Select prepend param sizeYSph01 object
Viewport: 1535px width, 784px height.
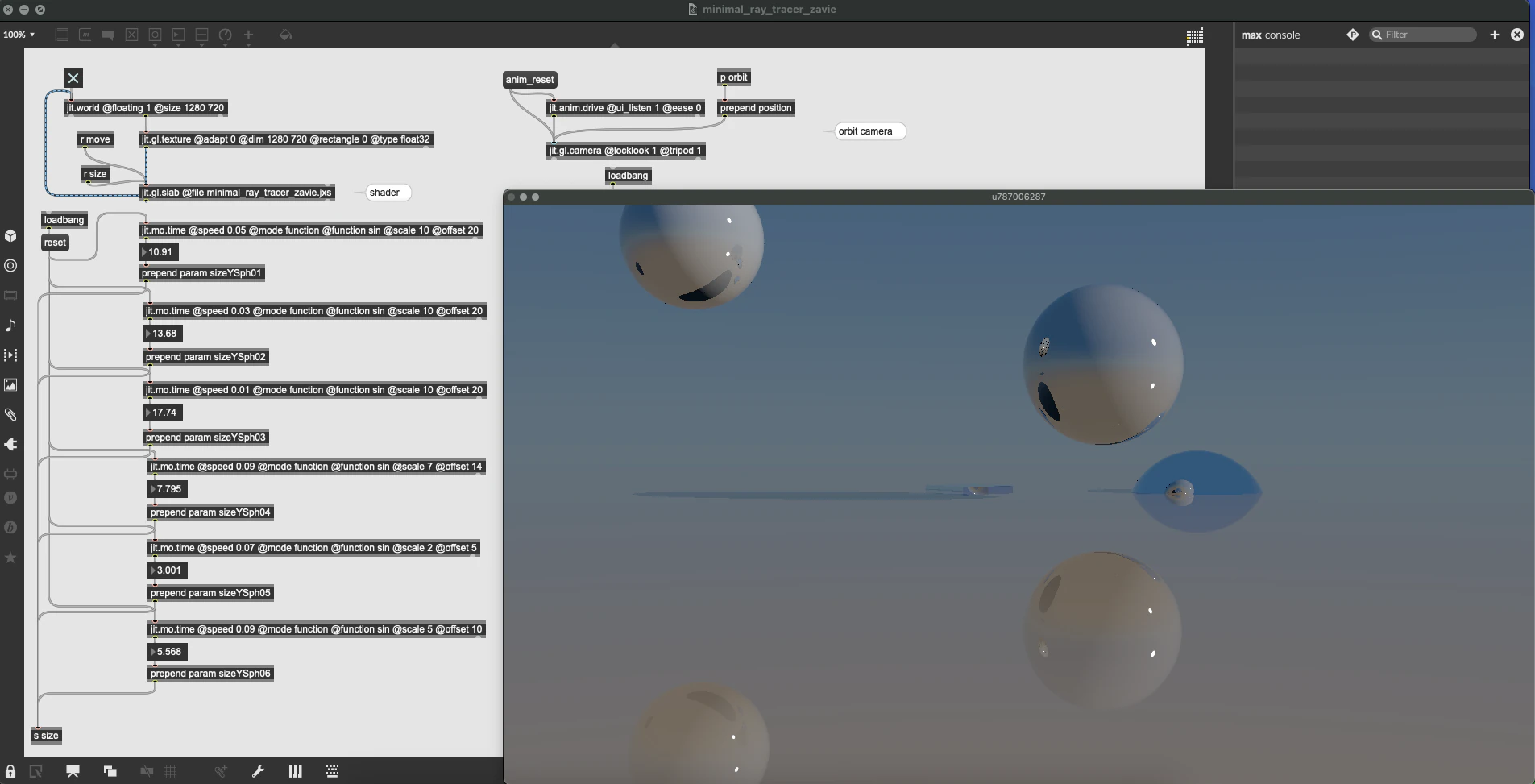(202, 273)
